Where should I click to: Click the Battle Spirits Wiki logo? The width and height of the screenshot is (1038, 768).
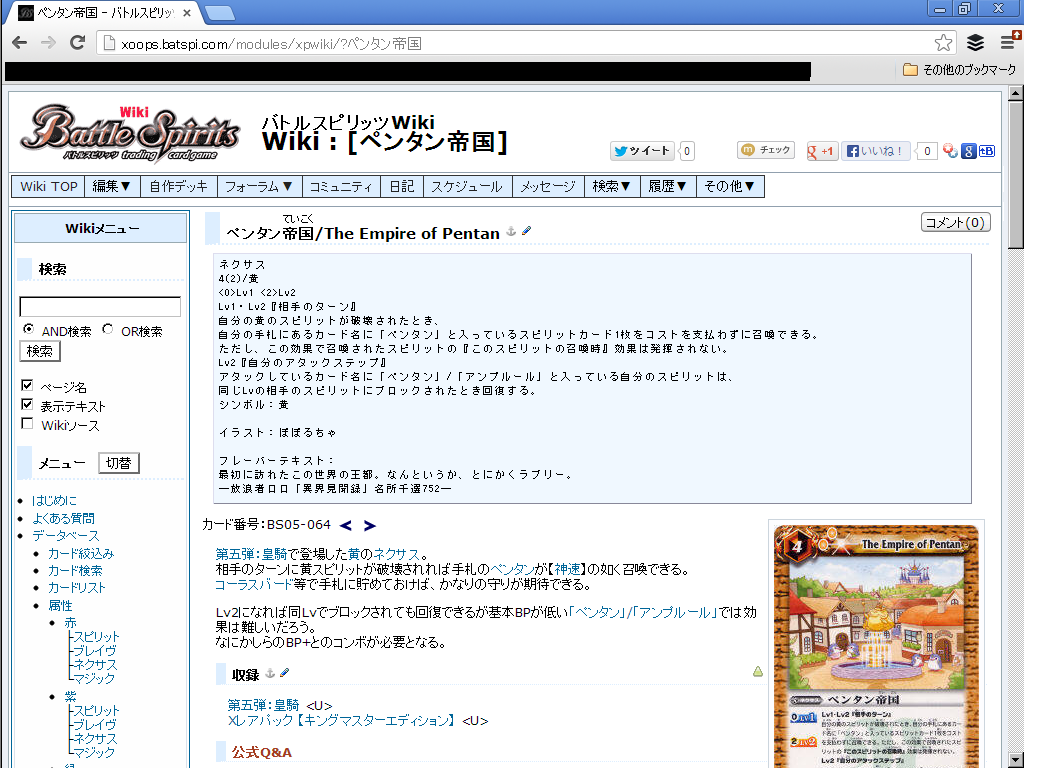point(130,134)
